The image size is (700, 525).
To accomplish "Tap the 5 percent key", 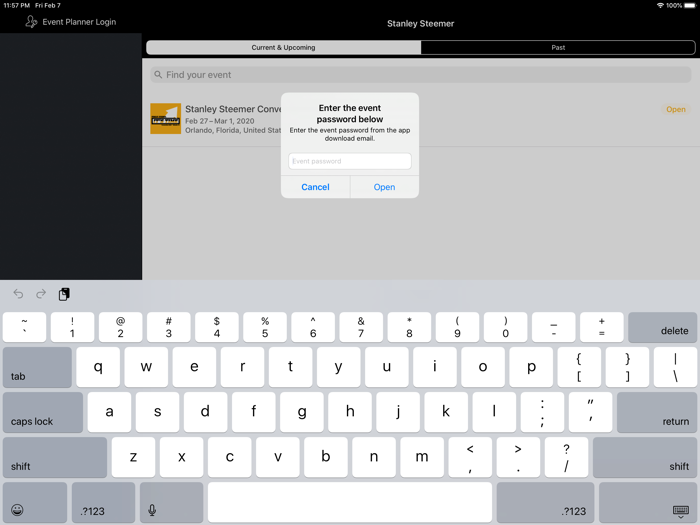I will [265, 327].
